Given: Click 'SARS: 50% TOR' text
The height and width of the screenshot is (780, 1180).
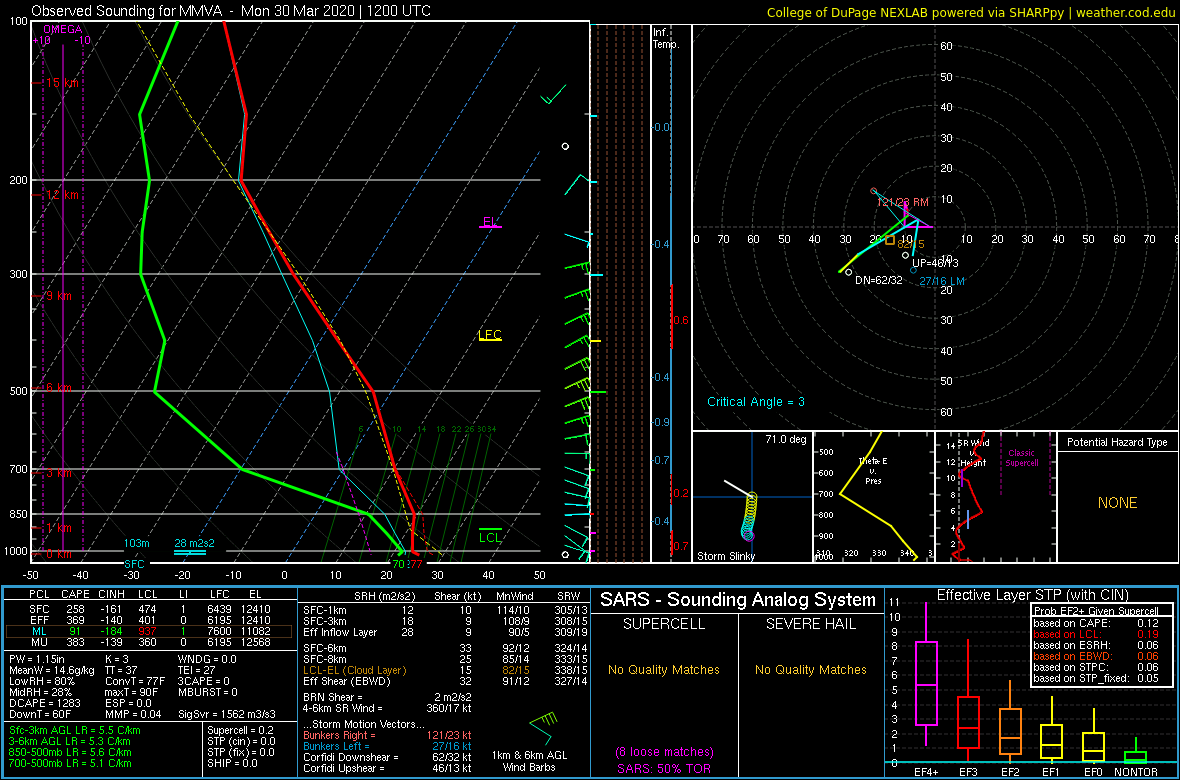Looking at the screenshot, I should [665, 768].
